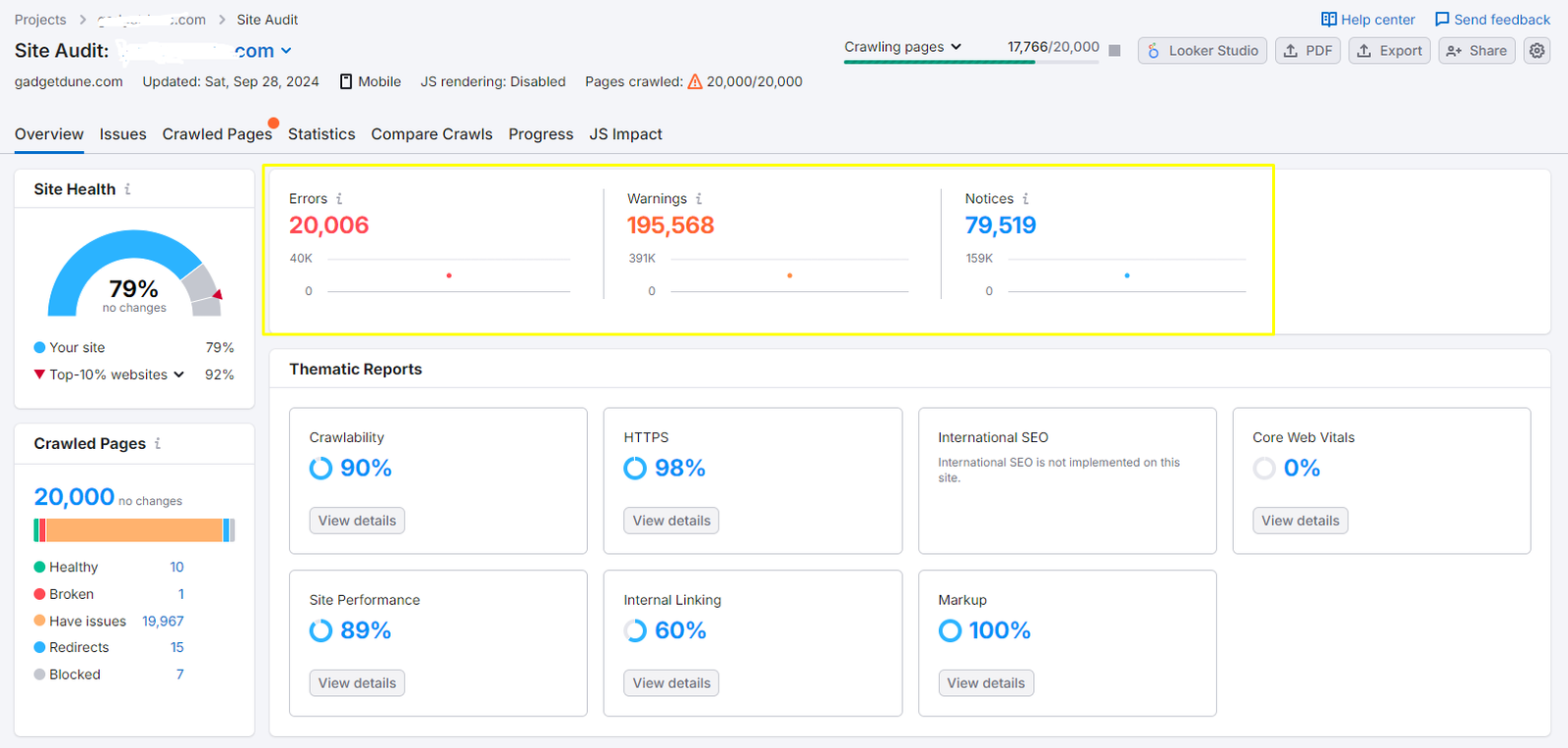1568x748 pixels.
Task: Open the Compare Crawls tab
Action: click(431, 134)
